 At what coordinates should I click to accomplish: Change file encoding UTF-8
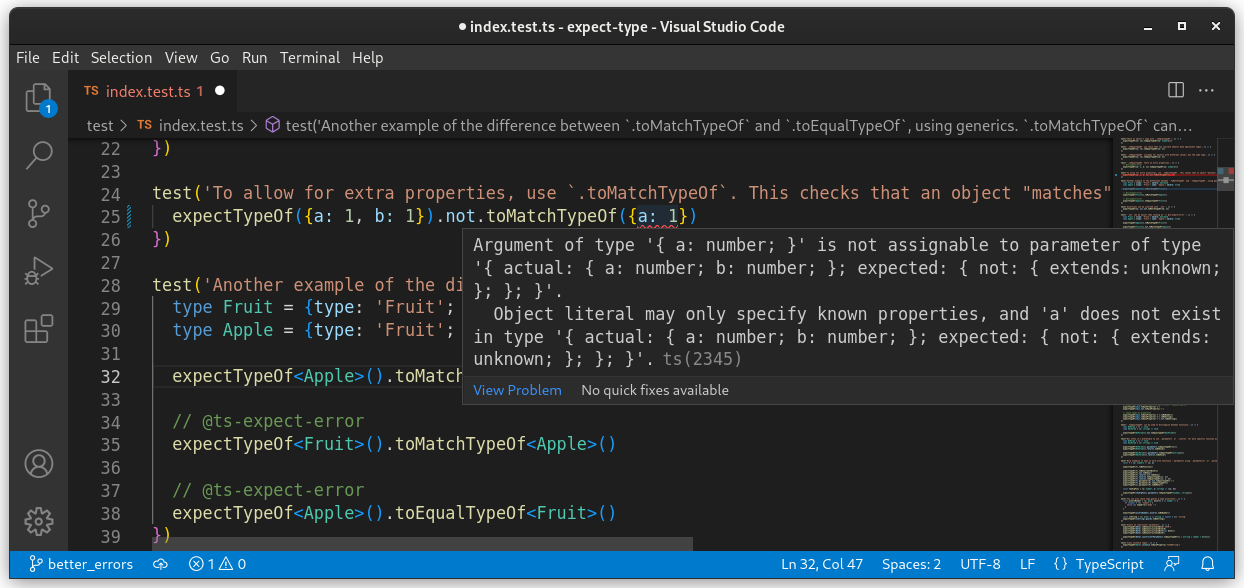click(x=980, y=564)
